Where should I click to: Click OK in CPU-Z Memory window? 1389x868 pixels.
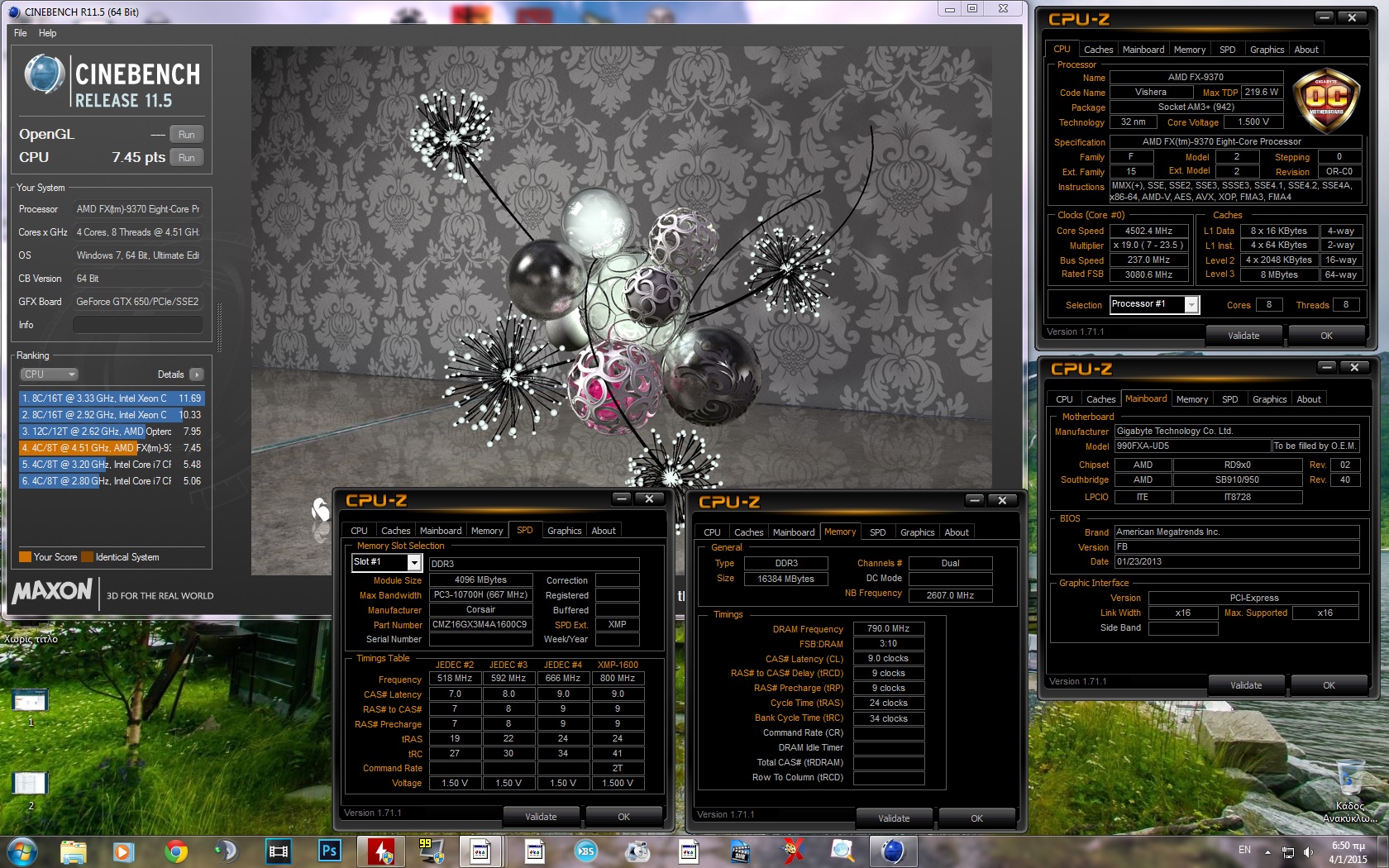976,818
